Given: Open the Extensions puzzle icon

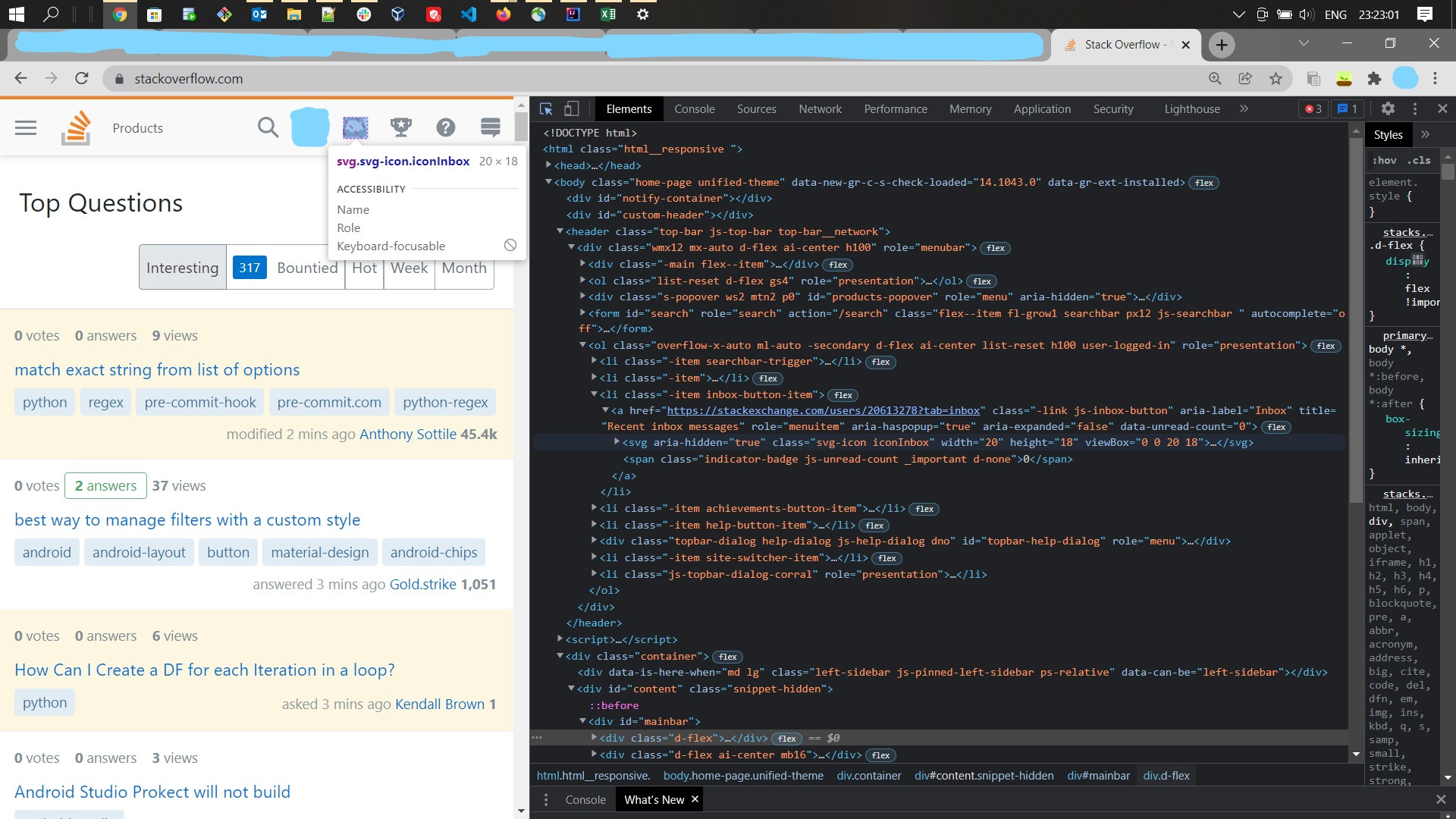Looking at the screenshot, I should (1374, 78).
